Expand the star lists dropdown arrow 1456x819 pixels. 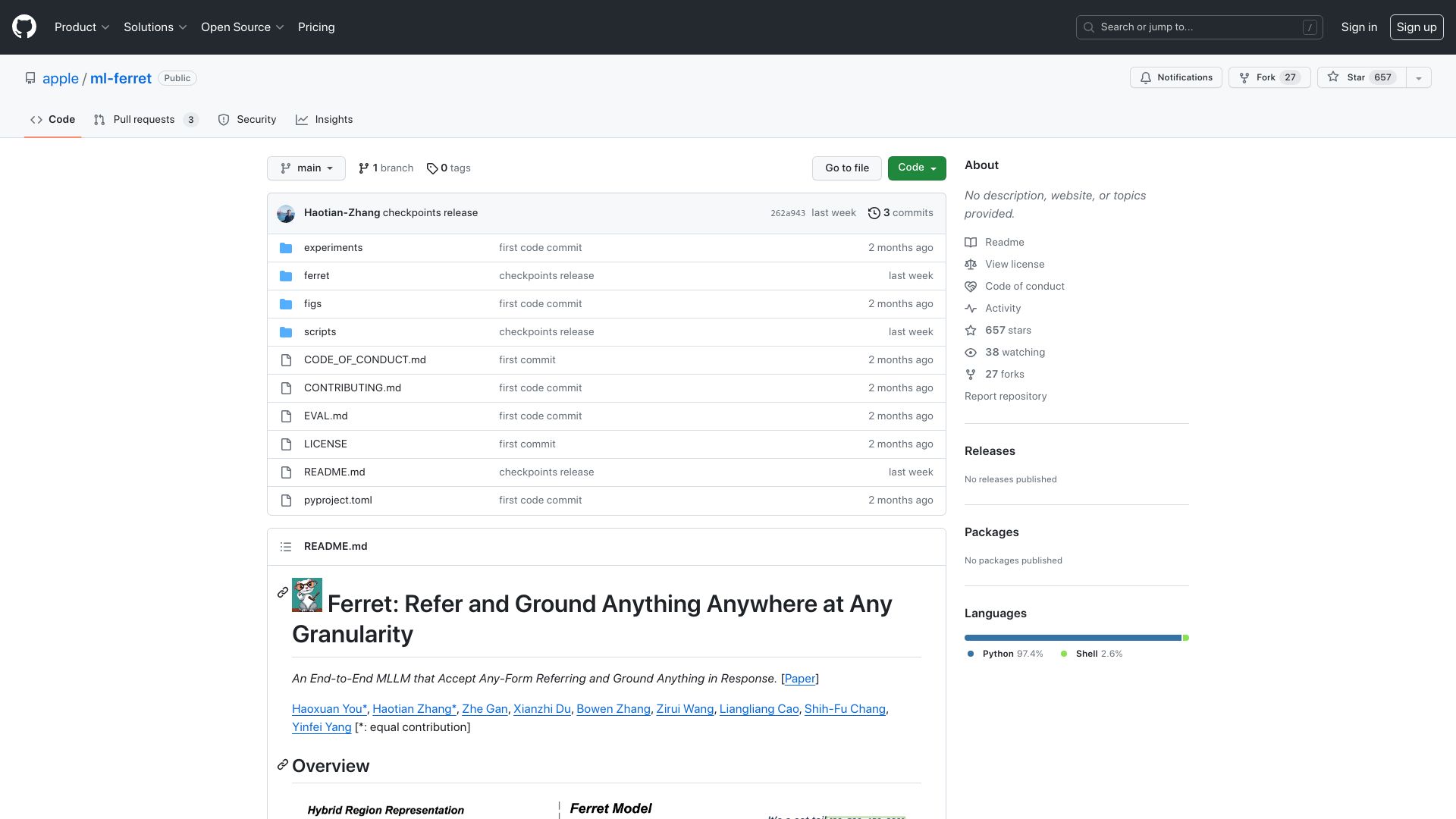(x=1419, y=78)
